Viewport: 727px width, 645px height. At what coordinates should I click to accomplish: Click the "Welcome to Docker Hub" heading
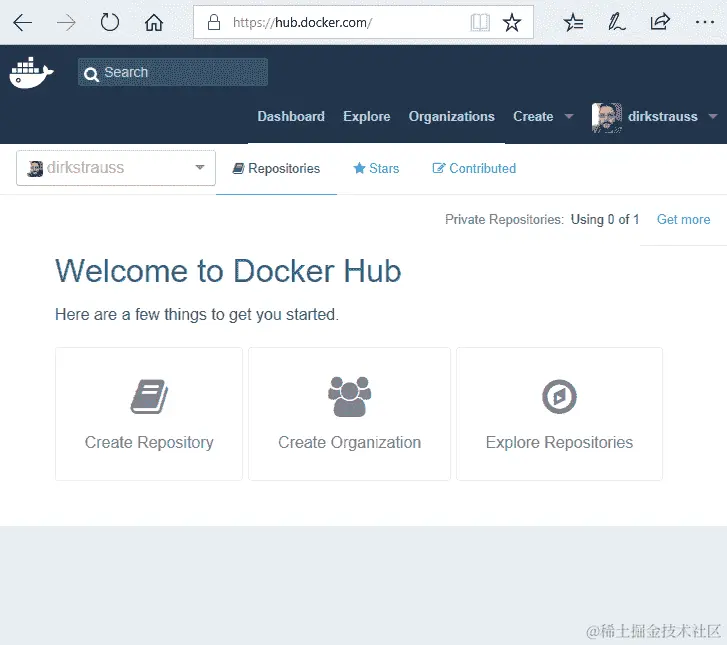tap(228, 271)
